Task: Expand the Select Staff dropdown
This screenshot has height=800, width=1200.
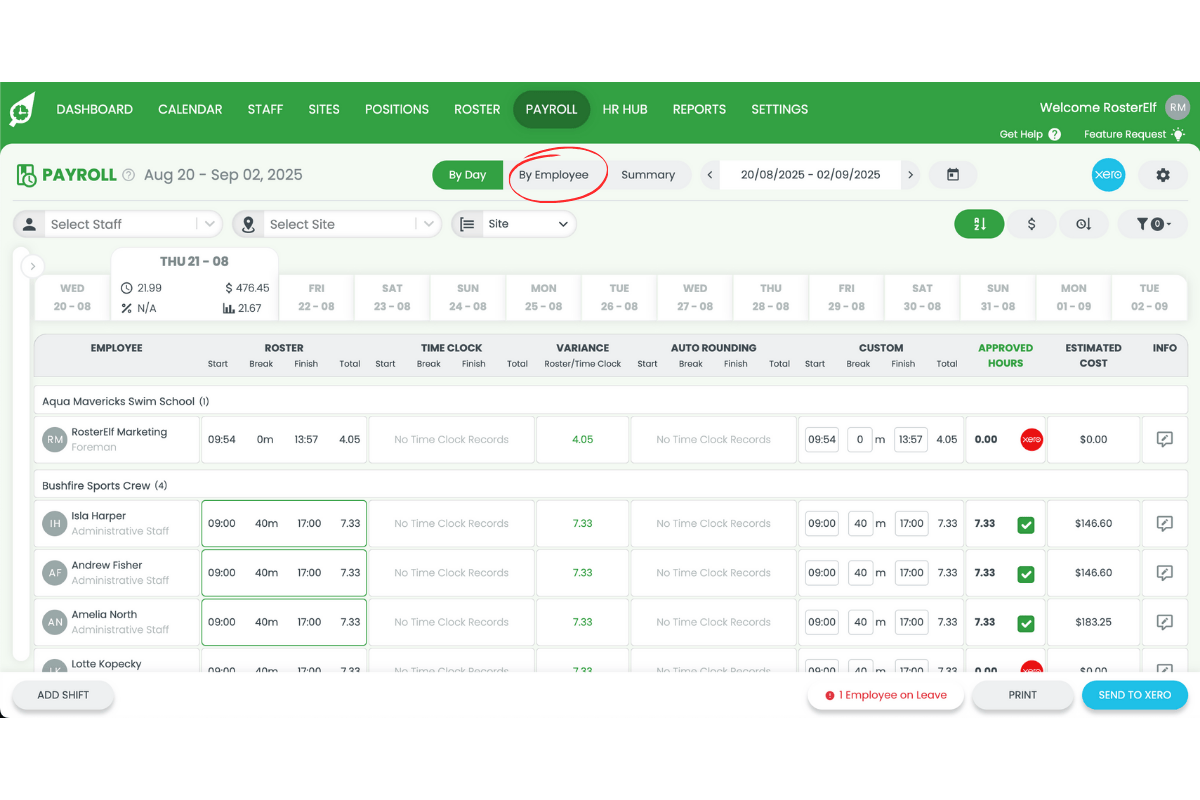Action: [x=209, y=224]
